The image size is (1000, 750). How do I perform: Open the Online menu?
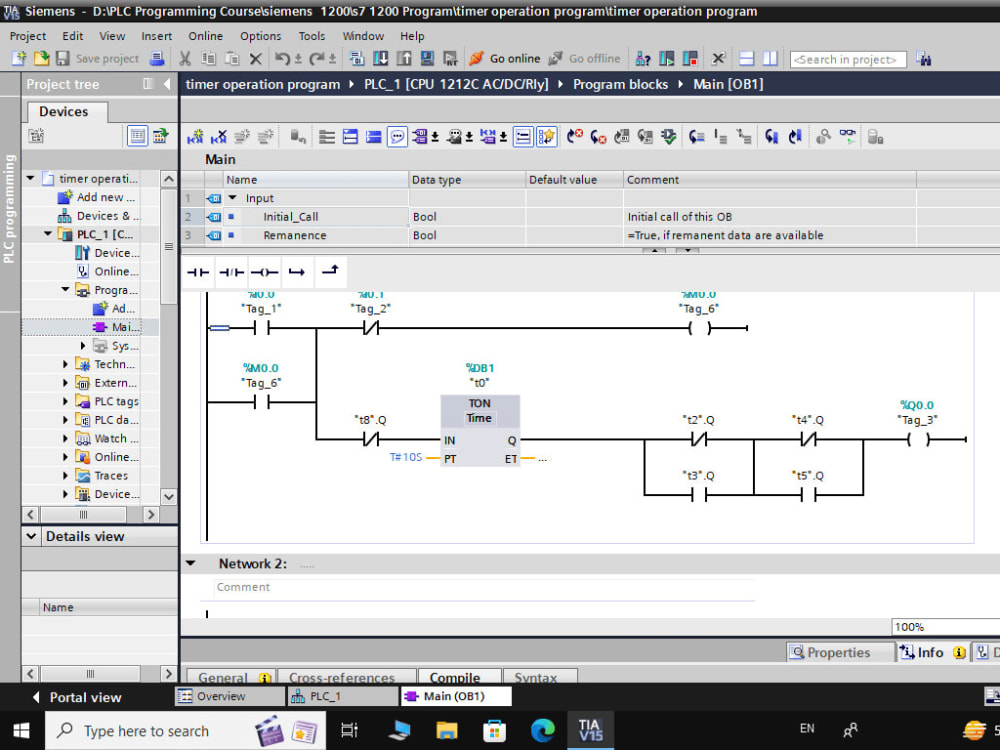click(205, 36)
